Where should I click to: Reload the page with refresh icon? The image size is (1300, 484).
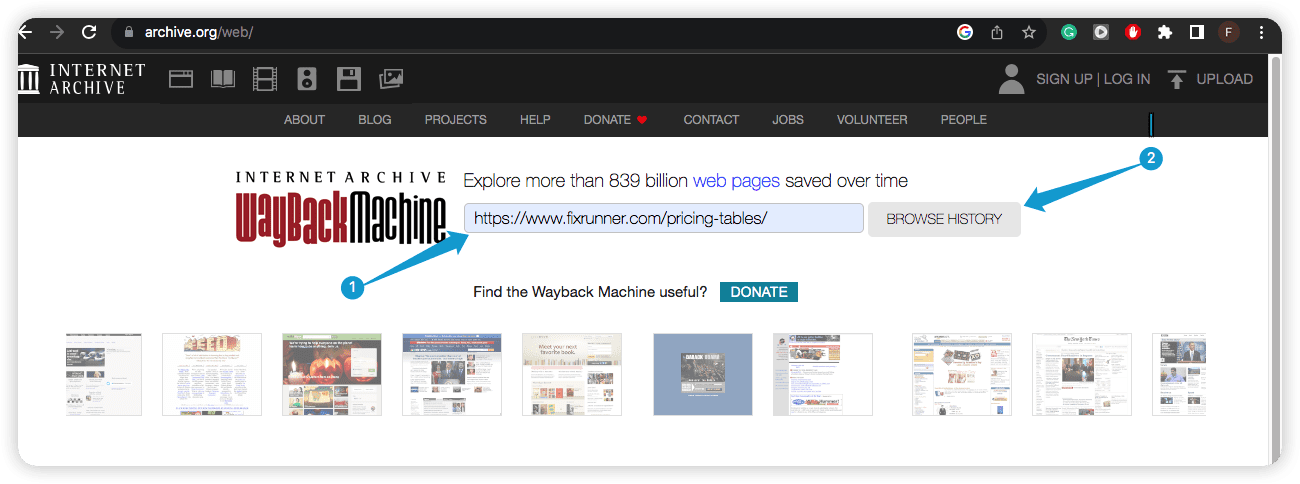pos(89,32)
